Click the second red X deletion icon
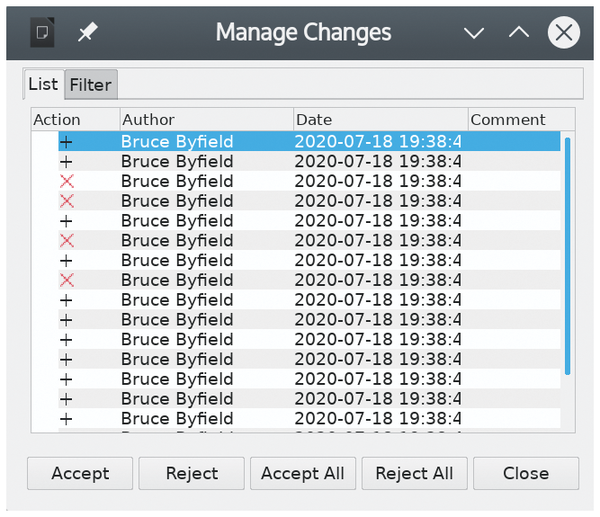 pos(67,201)
